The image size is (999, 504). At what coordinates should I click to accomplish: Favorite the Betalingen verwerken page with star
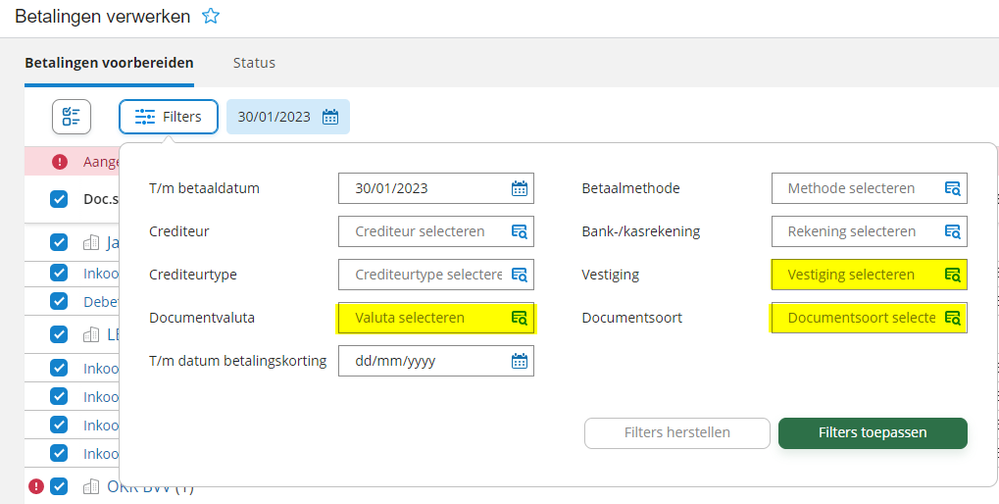coord(211,17)
